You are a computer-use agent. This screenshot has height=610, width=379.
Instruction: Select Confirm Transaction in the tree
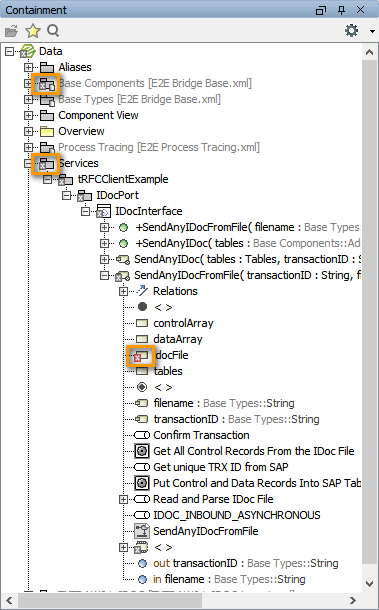[201, 435]
